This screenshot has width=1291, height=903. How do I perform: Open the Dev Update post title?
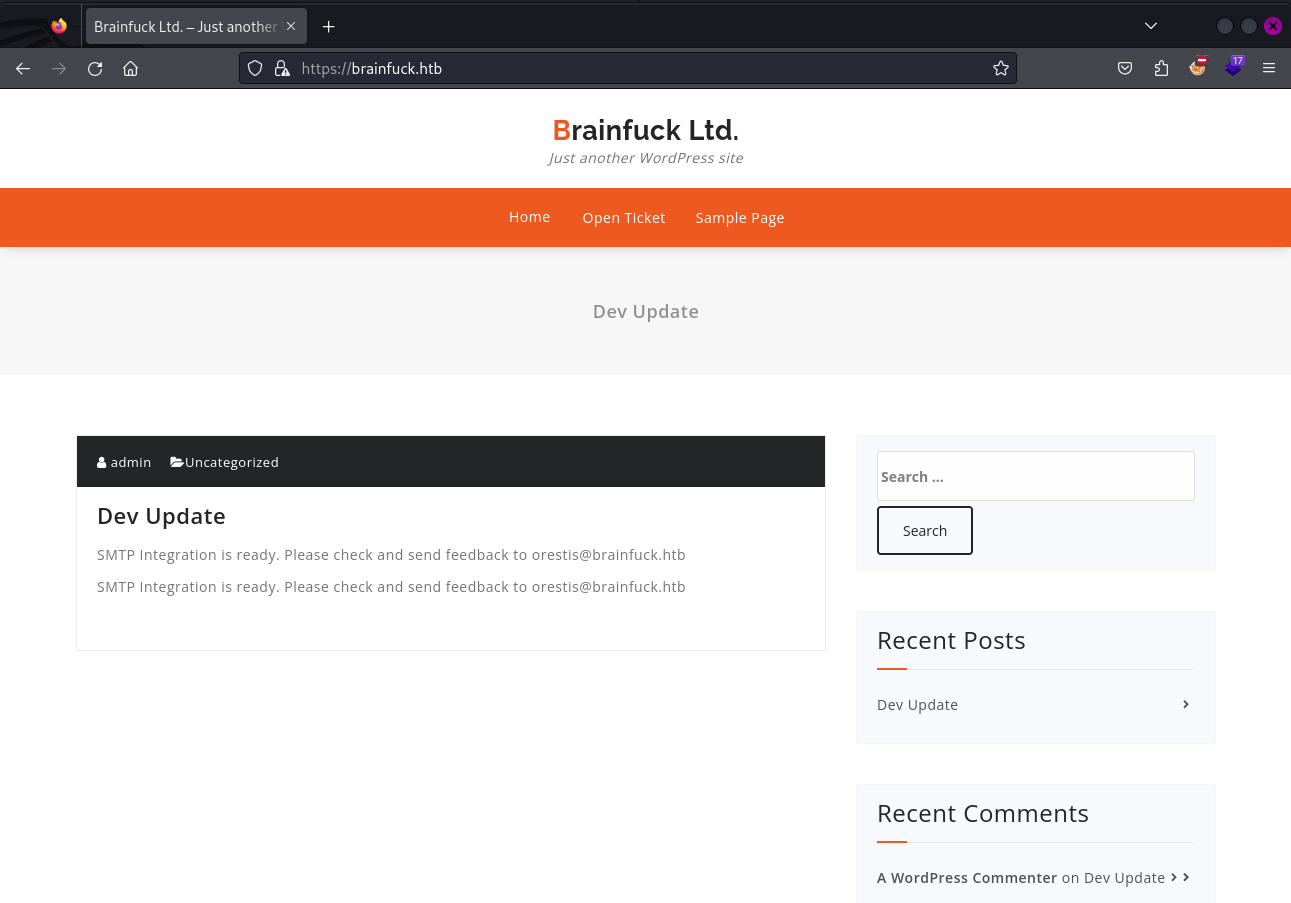coord(161,516)
